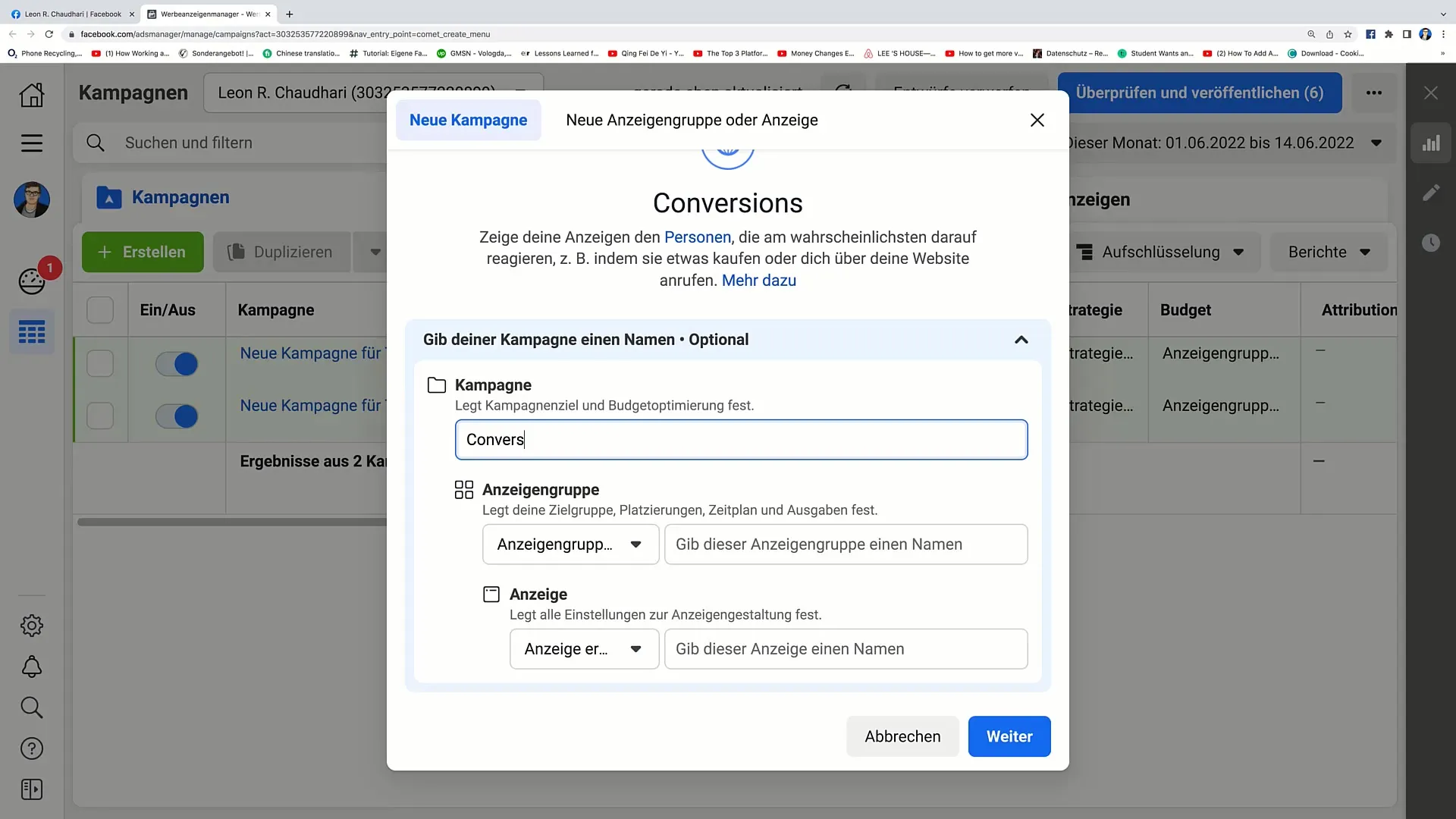Viewport: 1456px width, 819px height.
Task: Go back in browser history
Action: pos(13,34)
